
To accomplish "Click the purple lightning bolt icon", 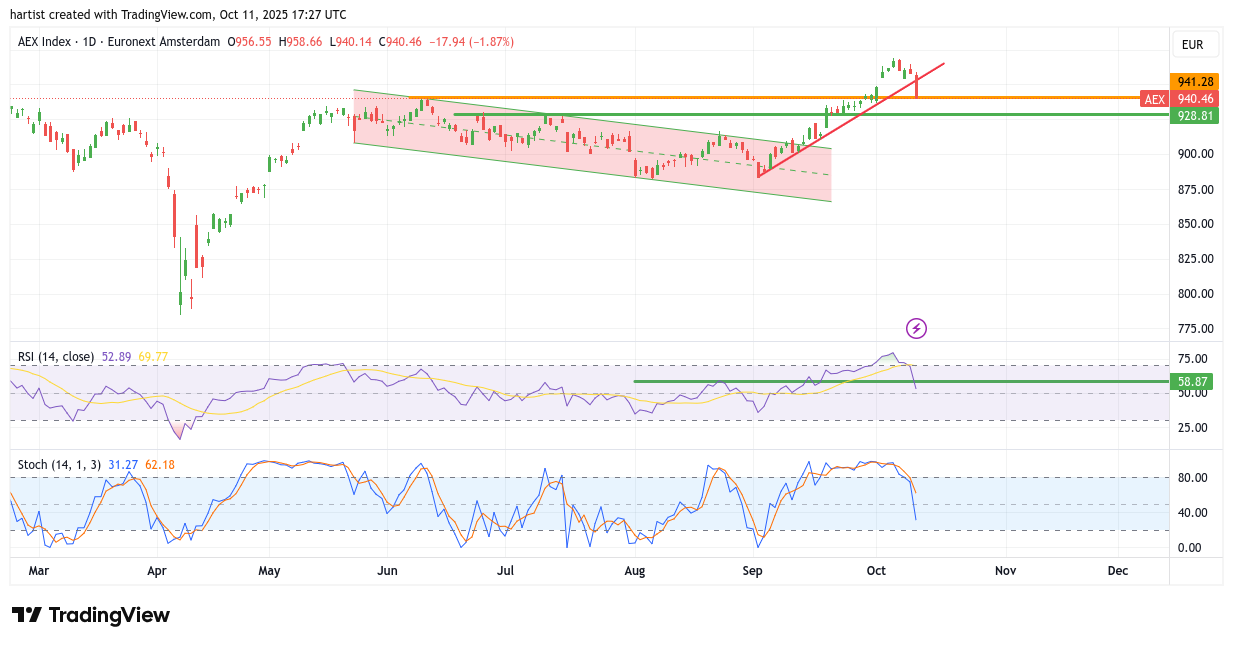I will pyautogui.click(x=916, y=328).
